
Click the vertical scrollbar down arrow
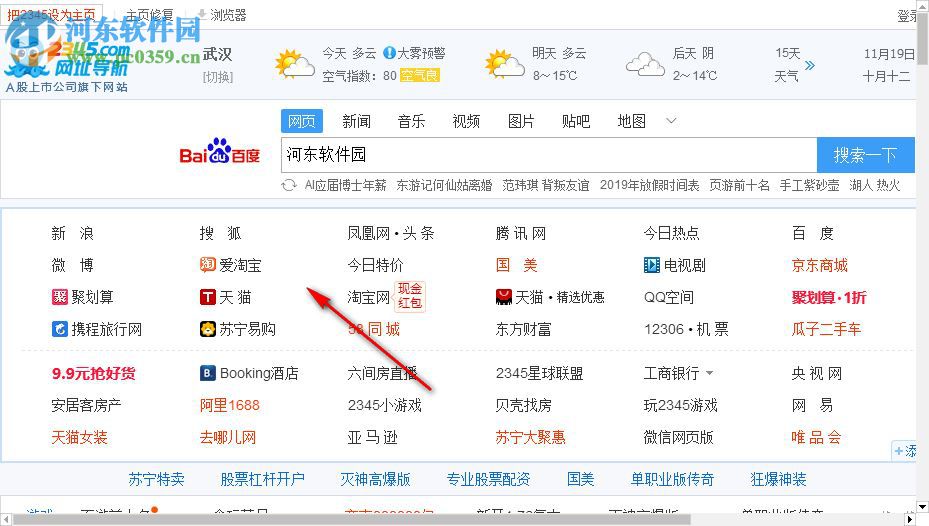point(922,506)
